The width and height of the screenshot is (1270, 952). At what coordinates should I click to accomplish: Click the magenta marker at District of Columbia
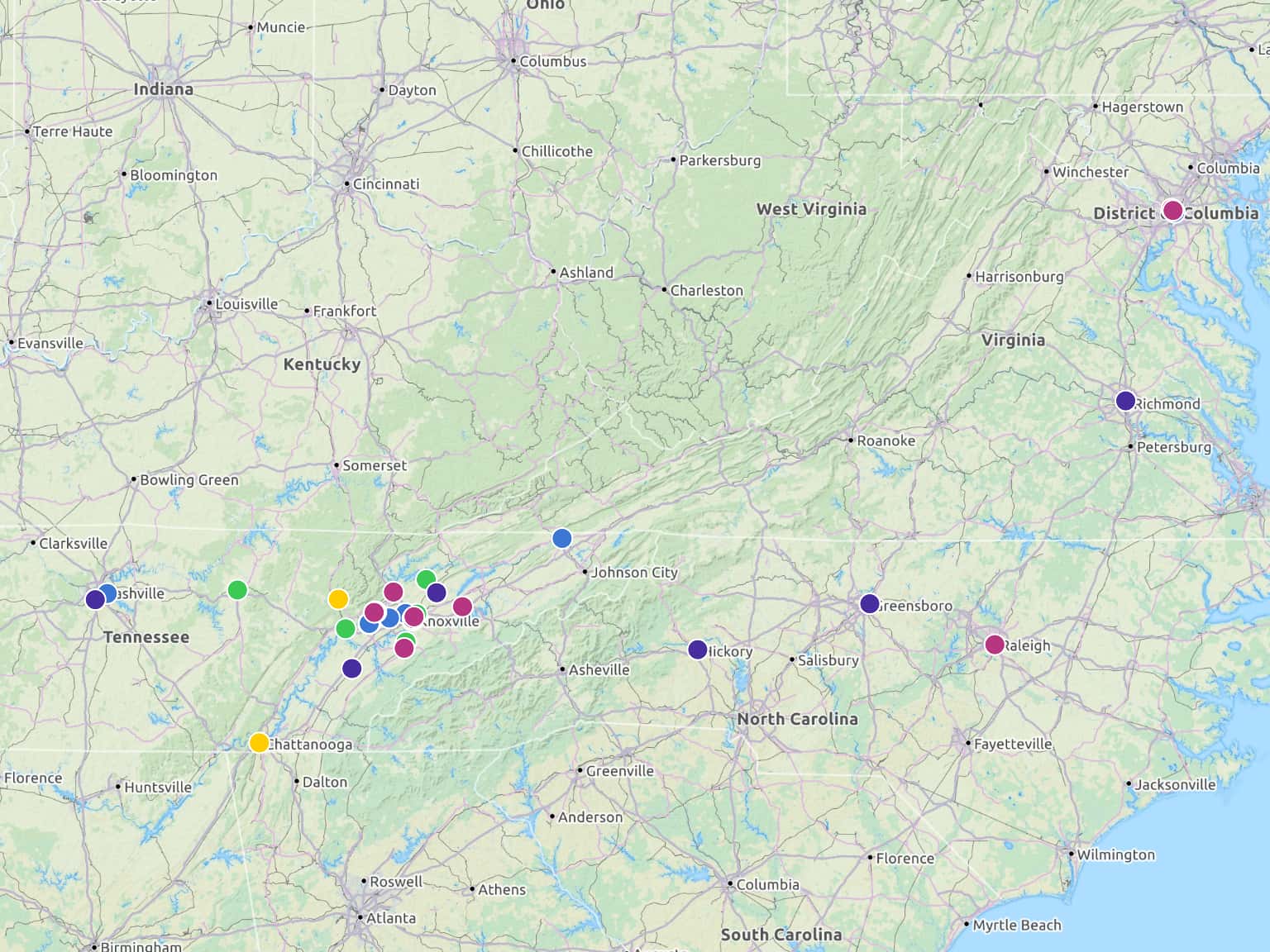click(1172, 210)
